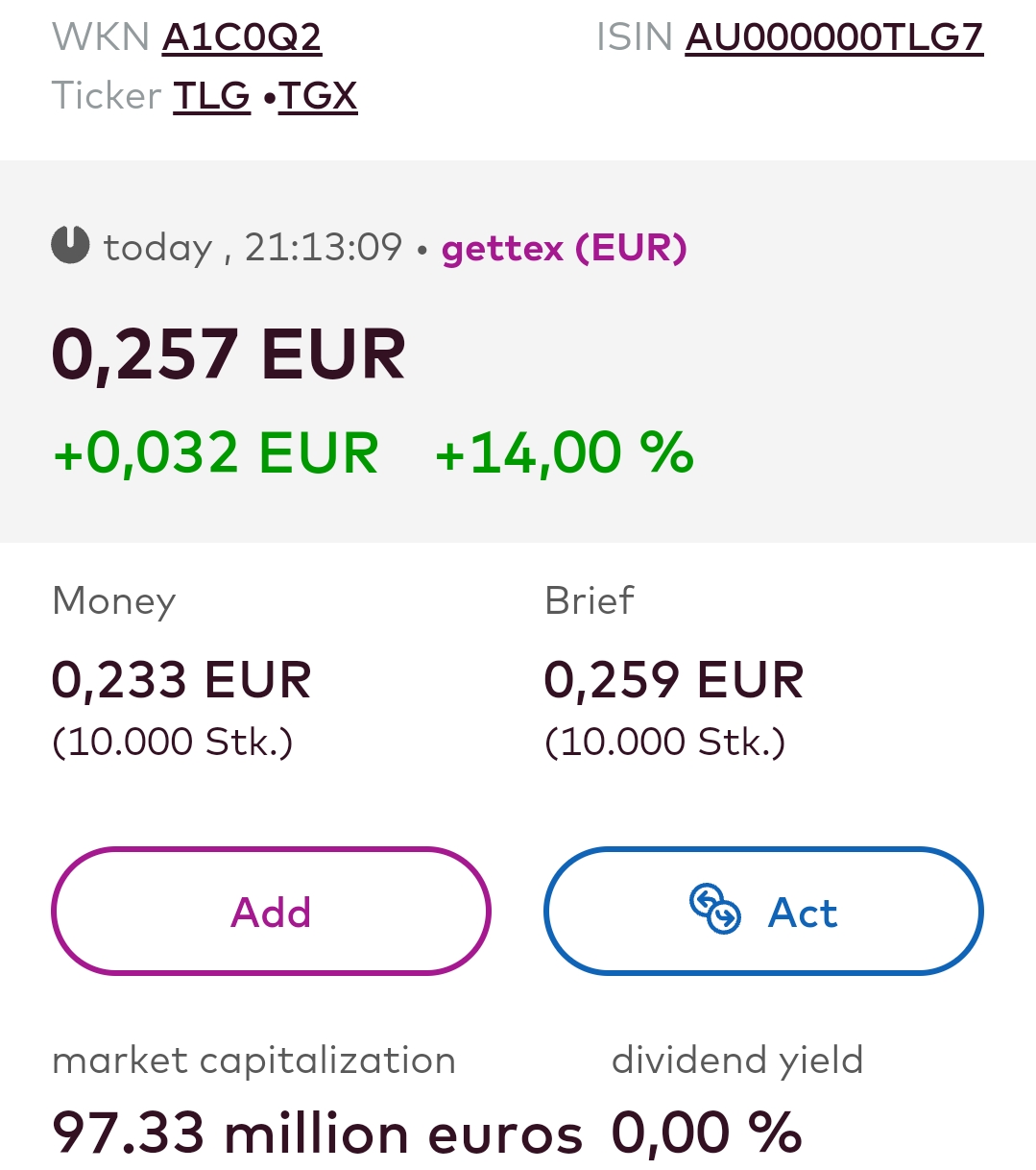
Task: Tap the Act trade button label
Action: tap(803, 913)
